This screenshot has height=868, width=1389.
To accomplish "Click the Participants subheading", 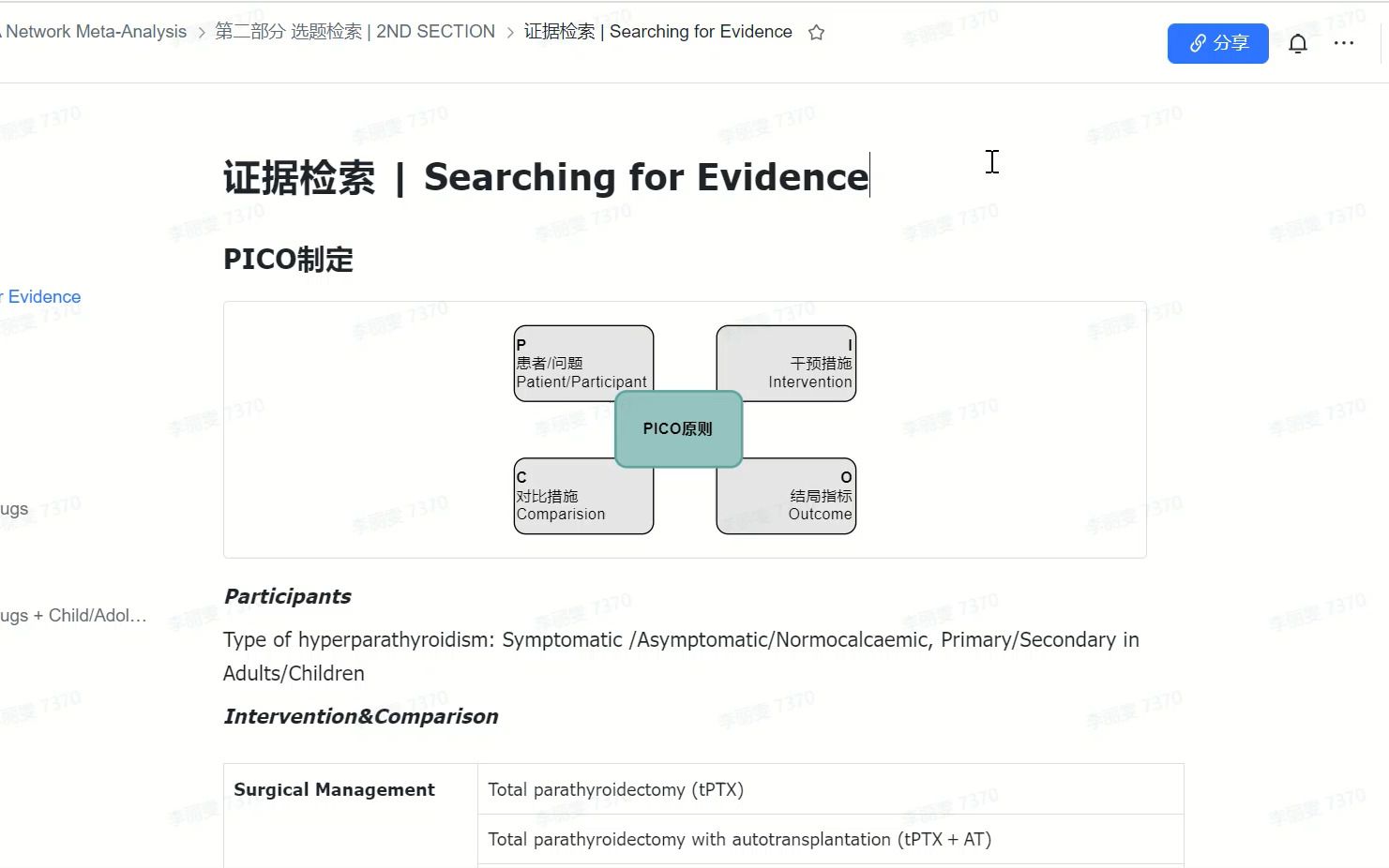I will point(287,597).
